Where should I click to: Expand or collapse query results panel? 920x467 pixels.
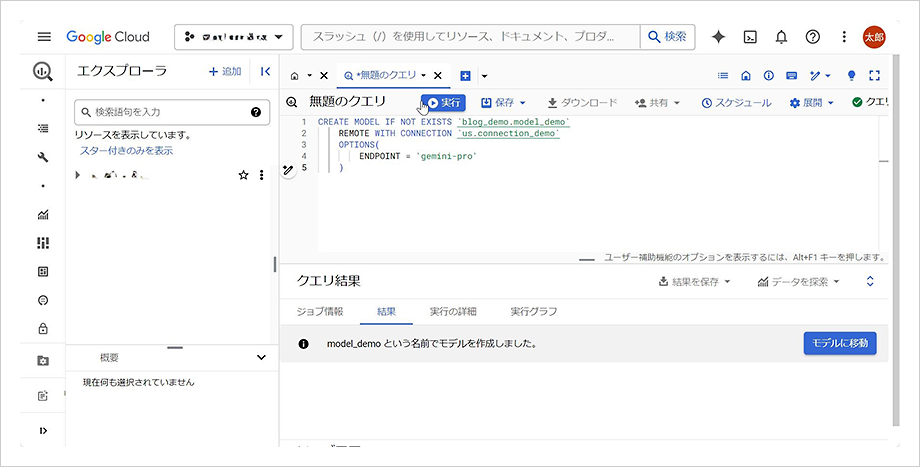pyautogui.click(x=870, y=282)
